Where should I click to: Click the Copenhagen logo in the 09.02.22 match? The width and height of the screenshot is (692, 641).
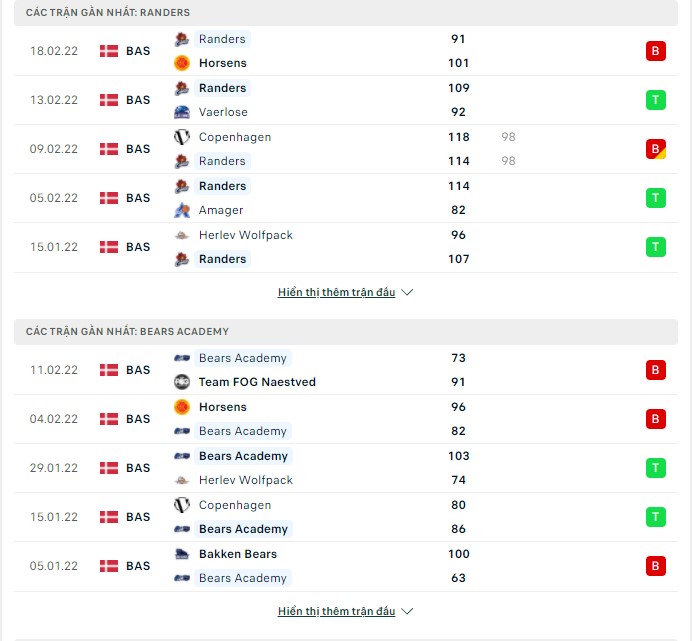(x=182, y=137)
